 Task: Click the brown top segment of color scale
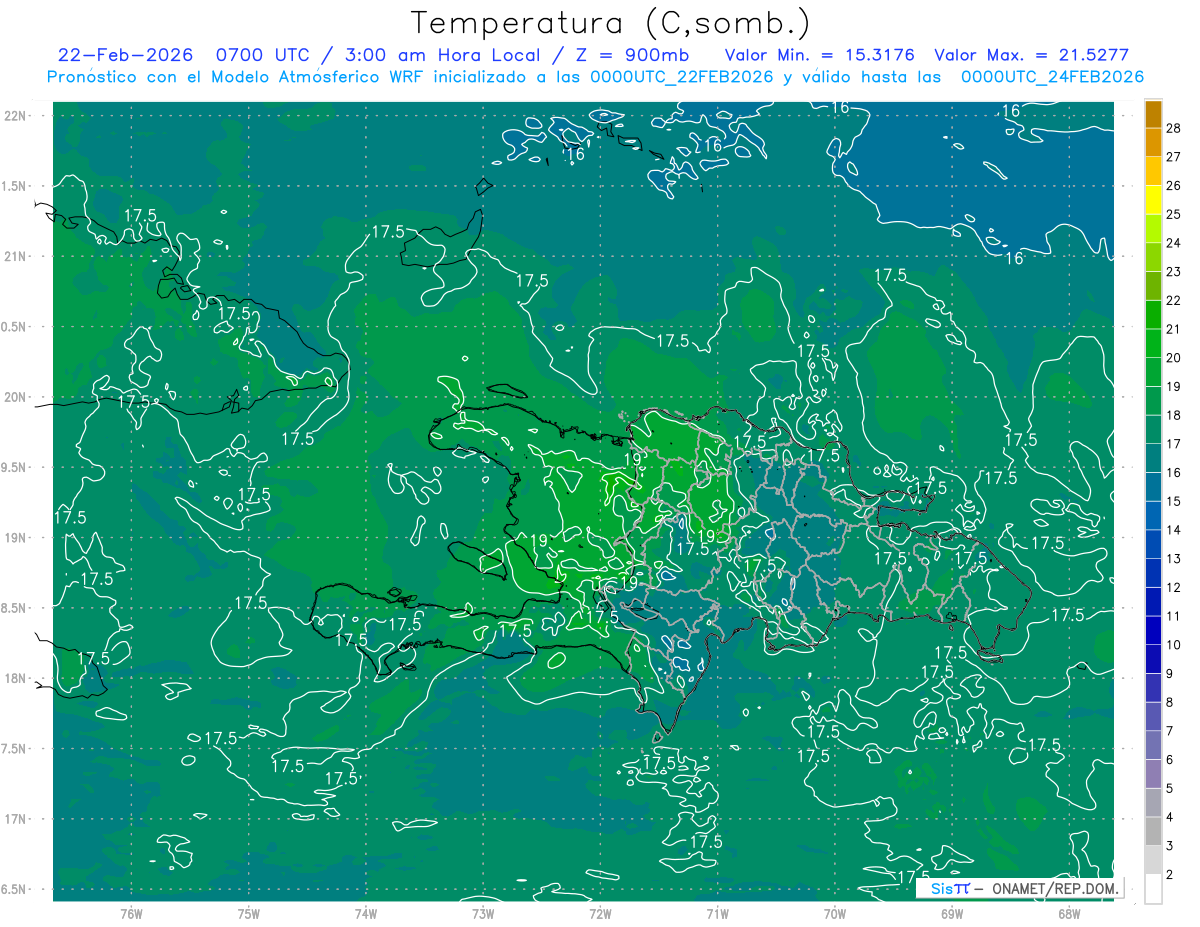[1153, 114]
